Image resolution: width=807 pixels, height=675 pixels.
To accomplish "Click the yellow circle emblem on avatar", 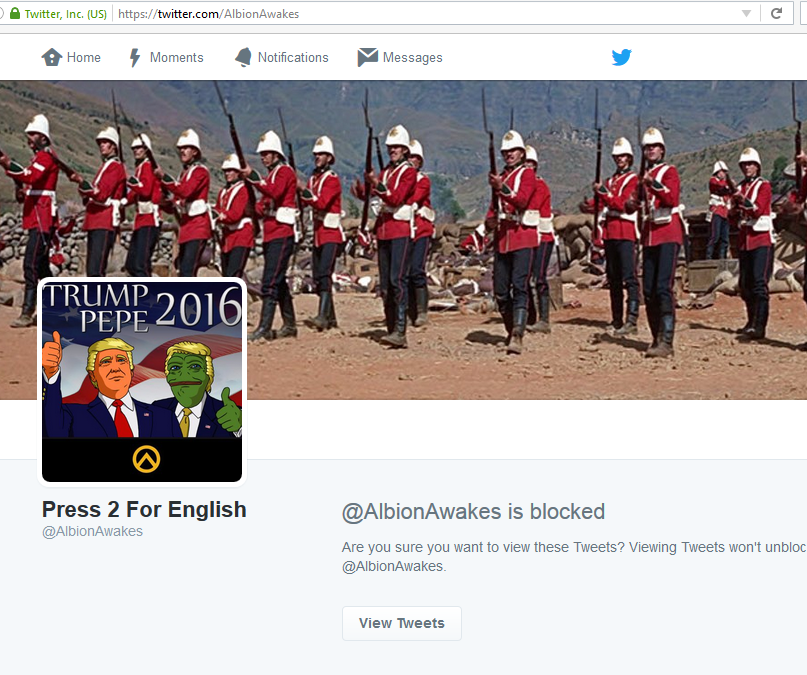I will tap(146, 459).
